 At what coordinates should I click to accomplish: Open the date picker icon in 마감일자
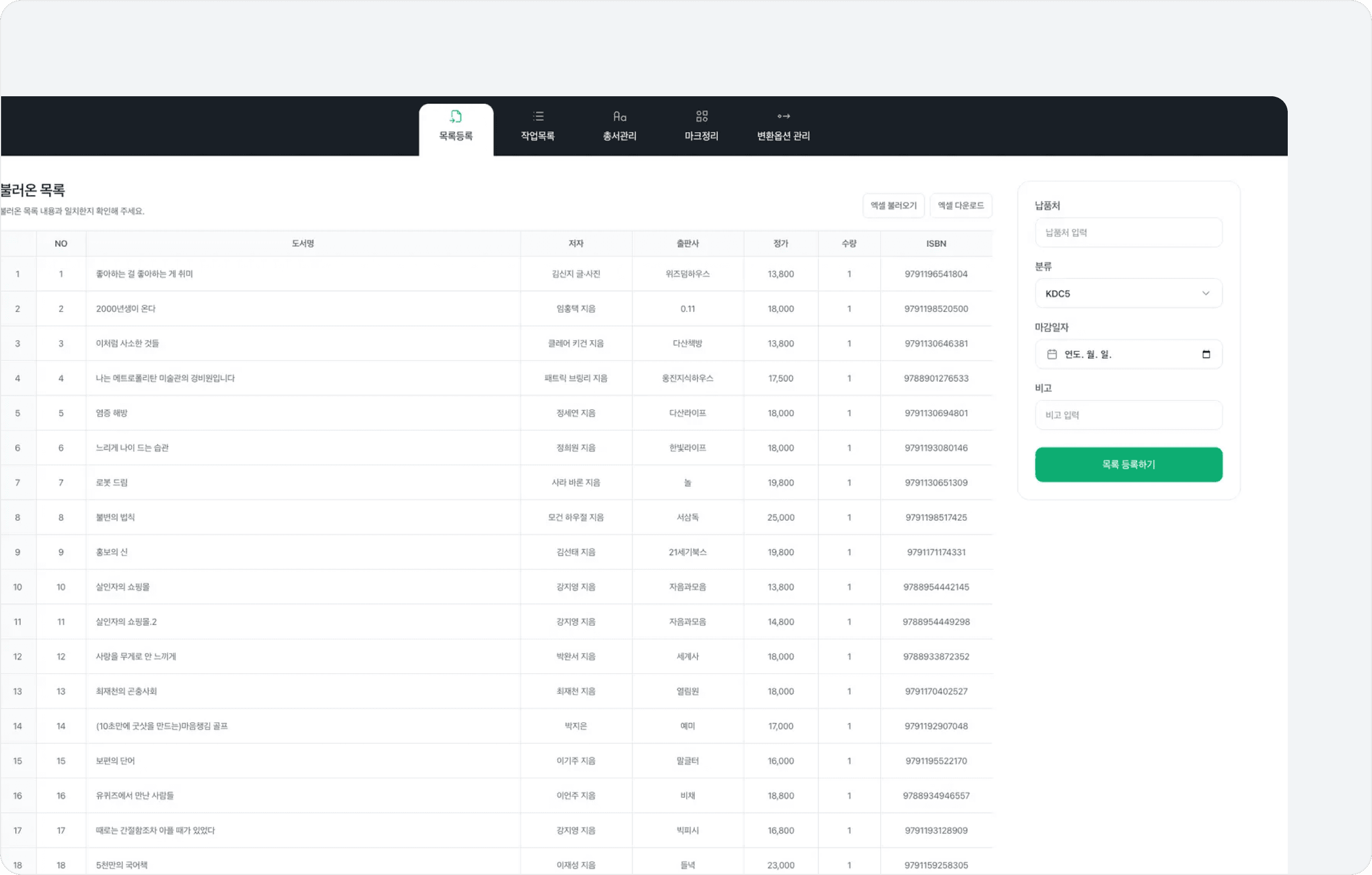tap(1206, 354)
